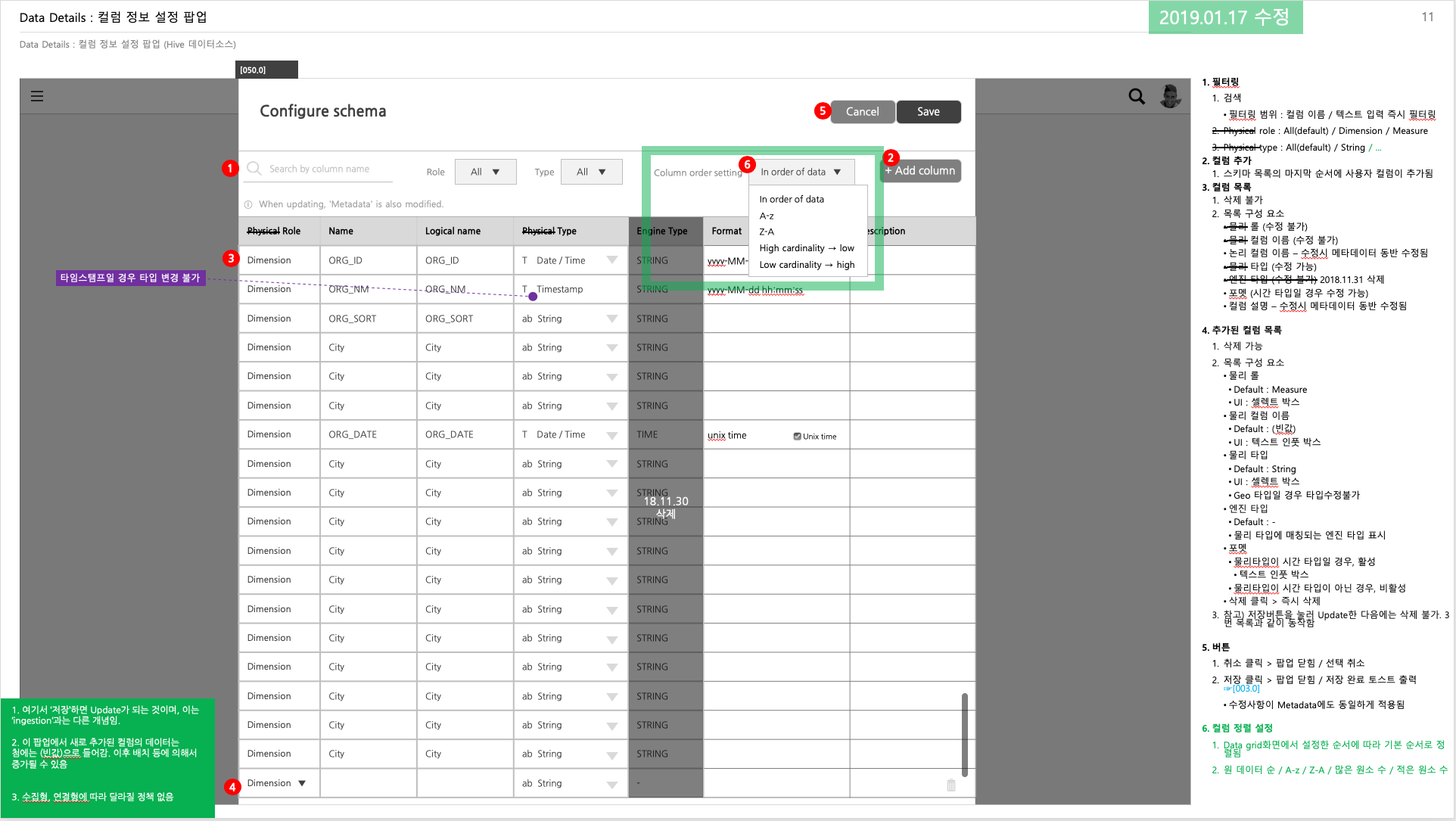Click the empty Name cell in last row
The width and height of the screenshot is (1456, 821).
369,783
